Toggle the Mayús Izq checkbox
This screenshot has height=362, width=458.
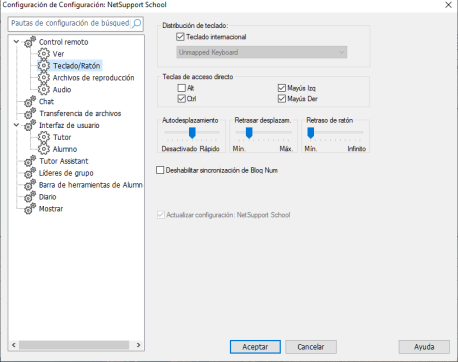[x=282, y=88]
